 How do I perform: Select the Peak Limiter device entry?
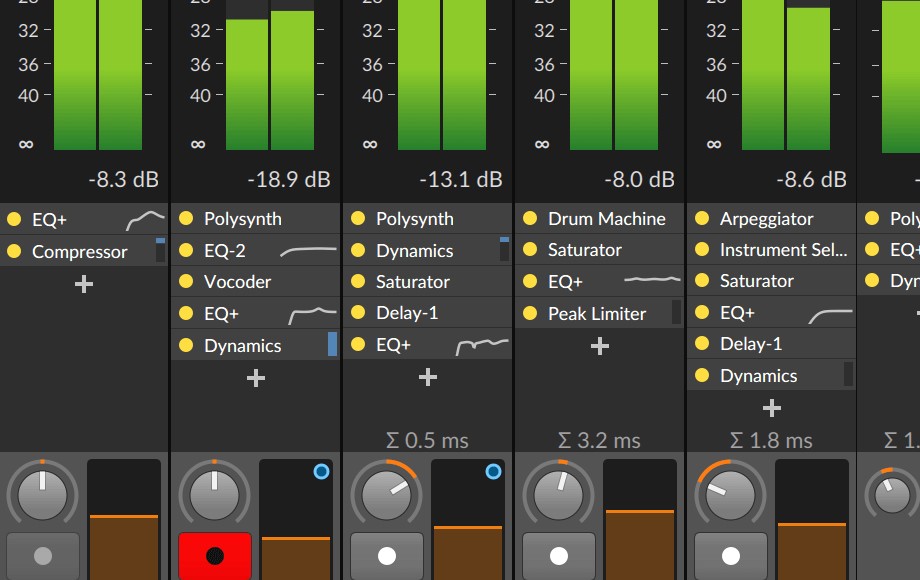pos(597,314)
